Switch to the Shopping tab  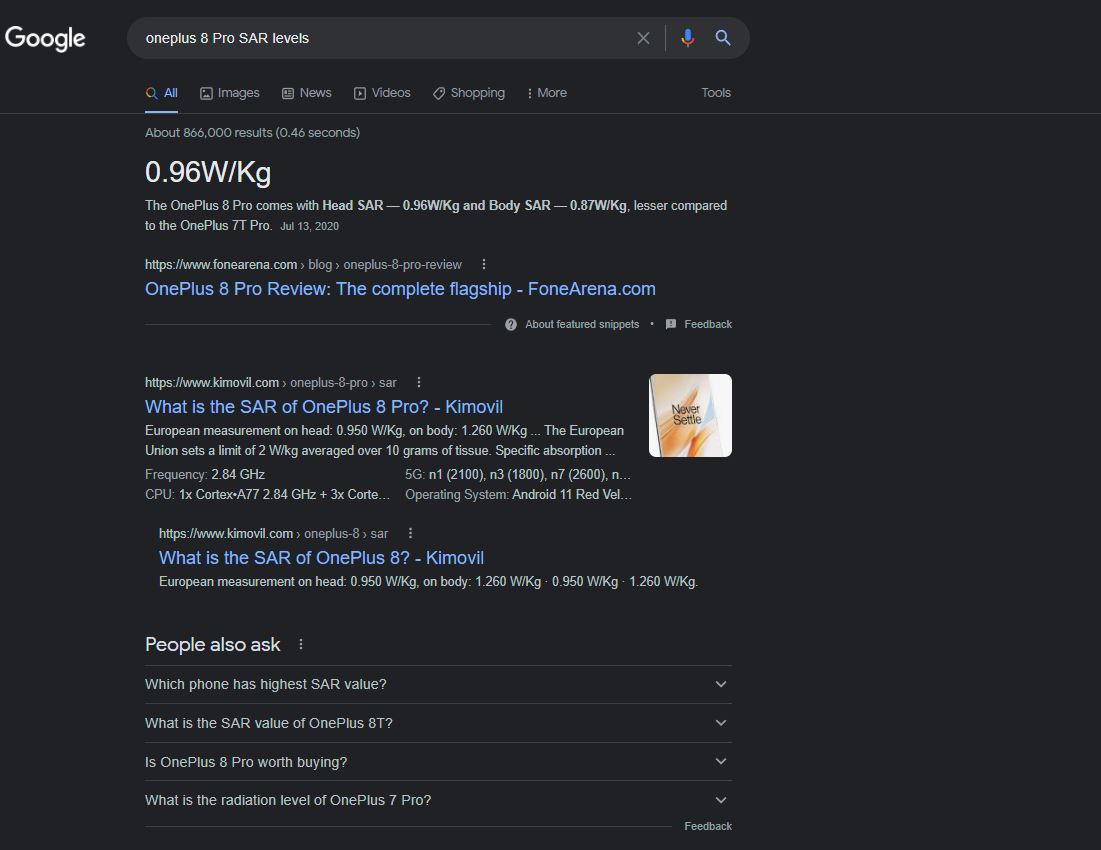[x=468, y=93]
